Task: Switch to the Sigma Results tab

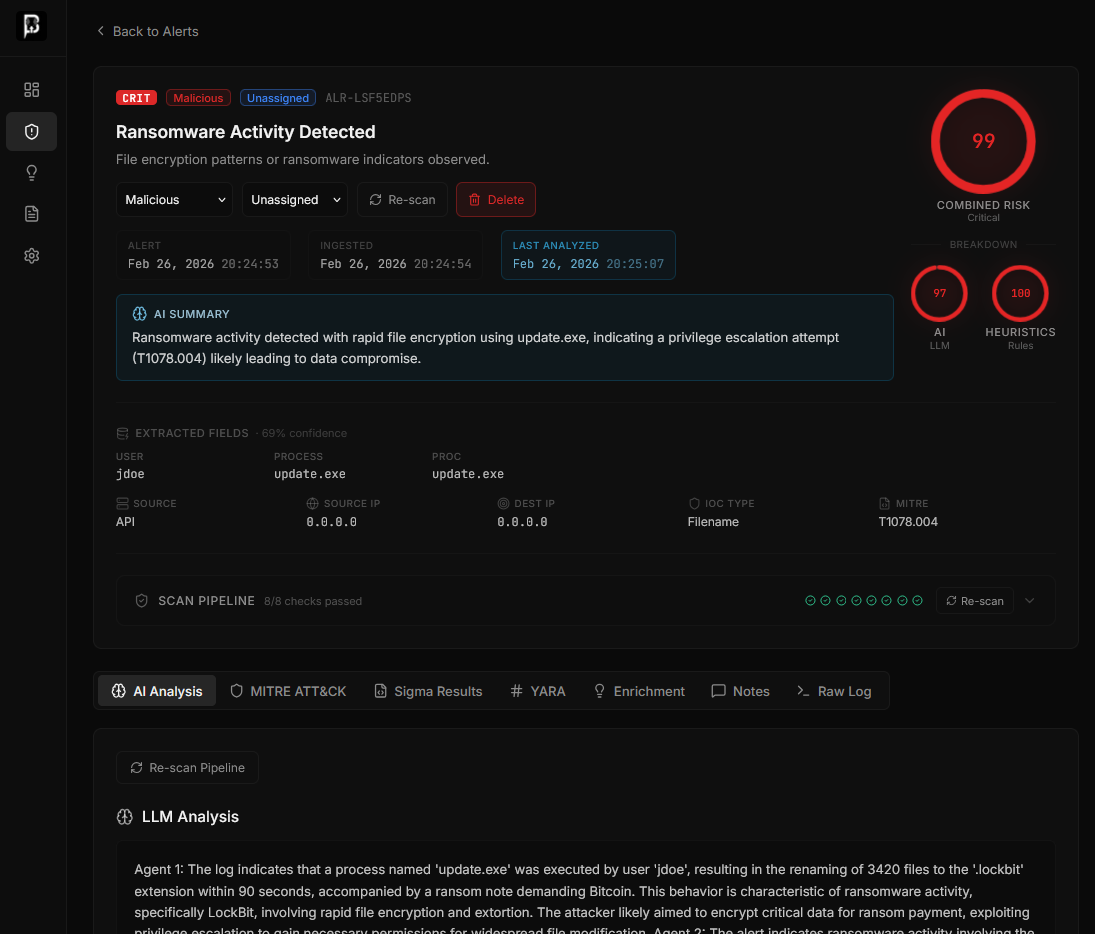Action: tap(428, 691)
